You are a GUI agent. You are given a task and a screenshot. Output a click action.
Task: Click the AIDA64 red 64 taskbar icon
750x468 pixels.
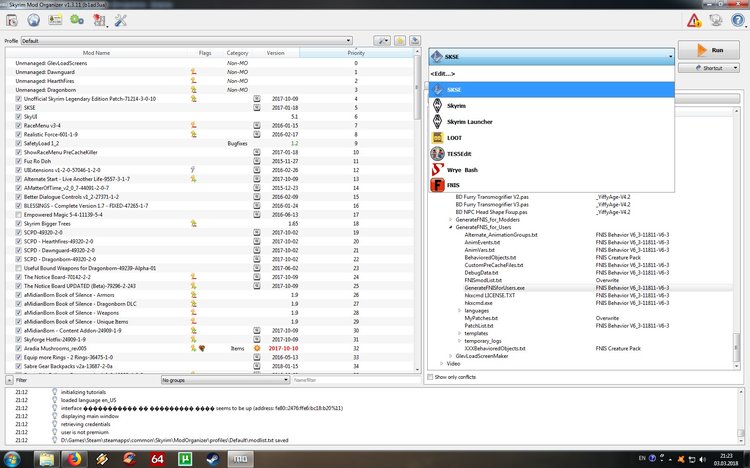(x=157, y=459)
